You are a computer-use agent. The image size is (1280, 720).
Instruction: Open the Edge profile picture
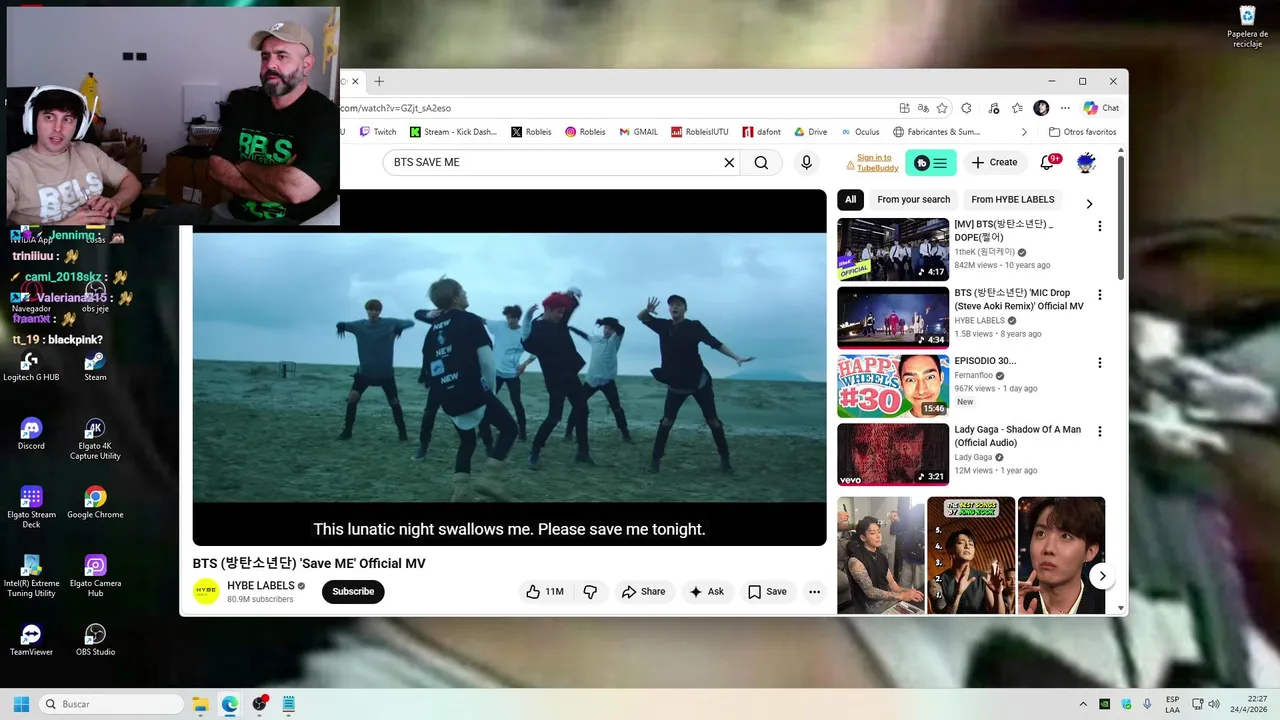point(1041,108)
